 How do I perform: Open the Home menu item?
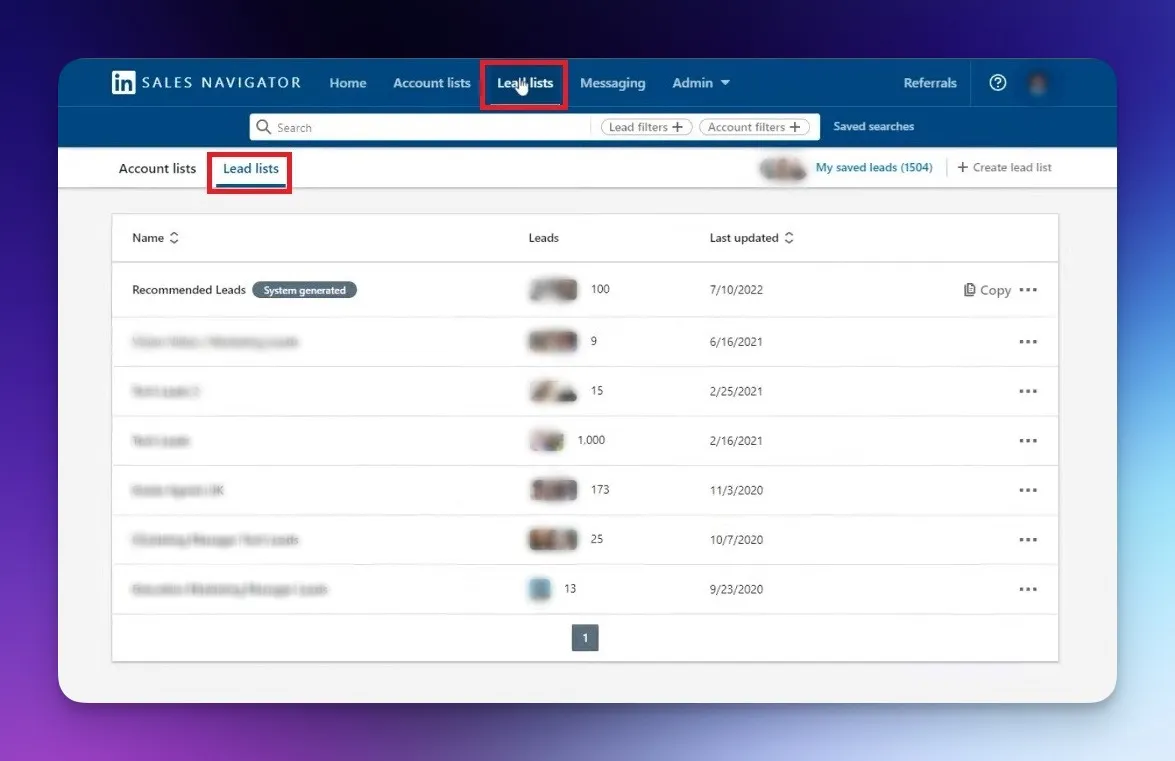tap(348, 83)
